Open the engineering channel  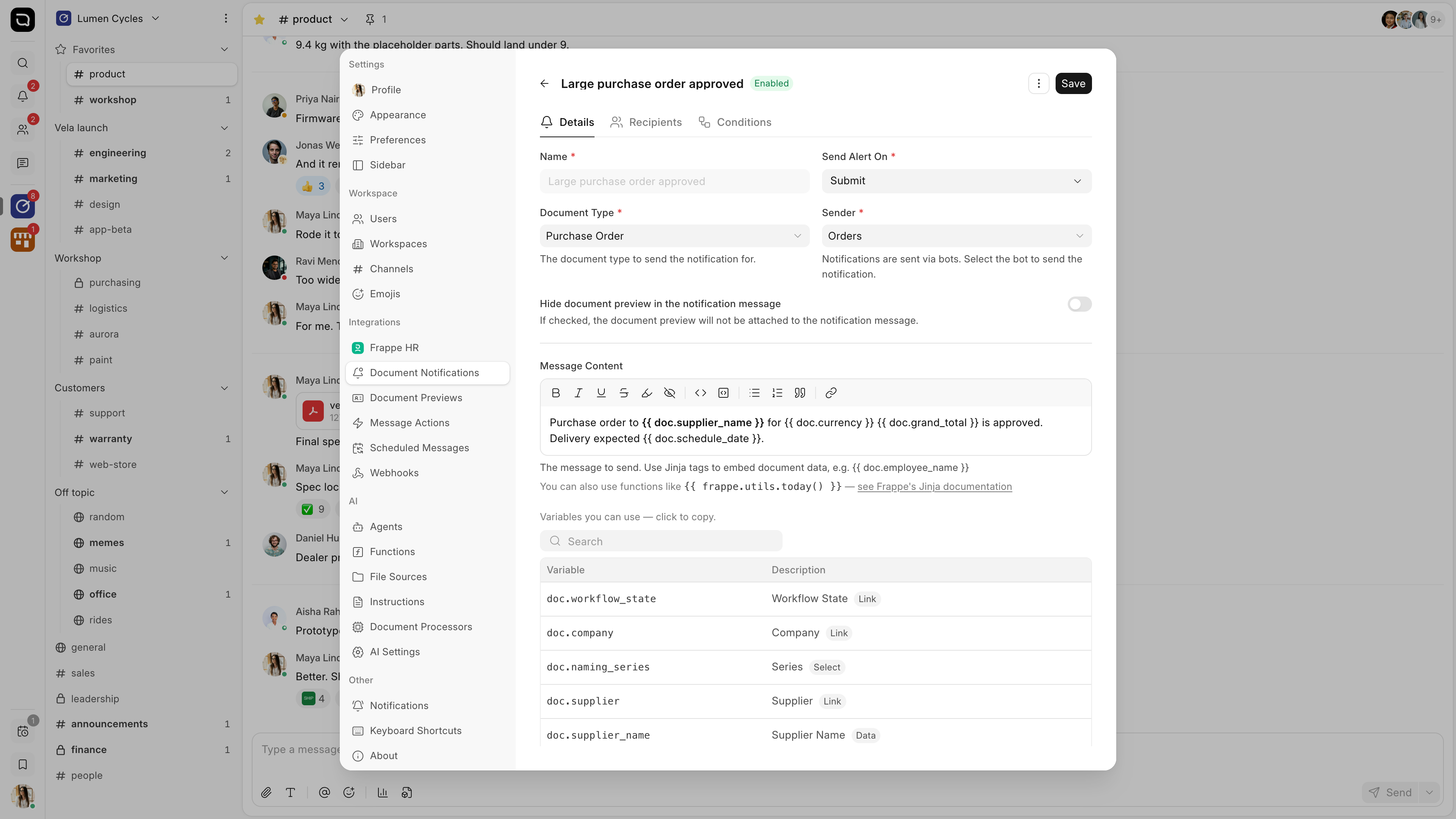click(x=152, y=152)
